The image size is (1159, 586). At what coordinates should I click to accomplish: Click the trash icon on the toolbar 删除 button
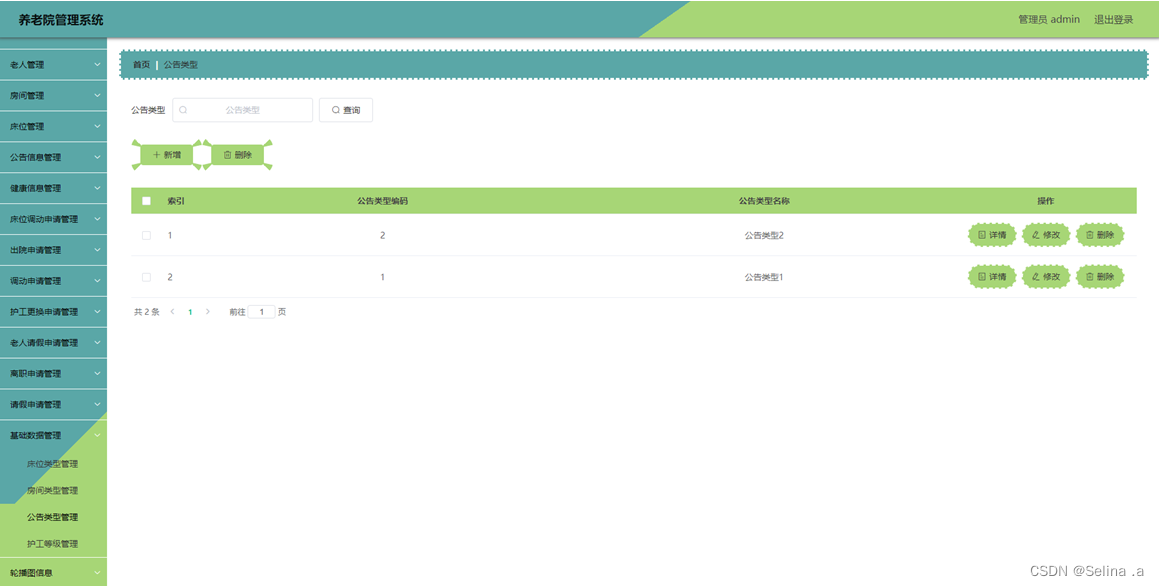click(x=227, y=155)
